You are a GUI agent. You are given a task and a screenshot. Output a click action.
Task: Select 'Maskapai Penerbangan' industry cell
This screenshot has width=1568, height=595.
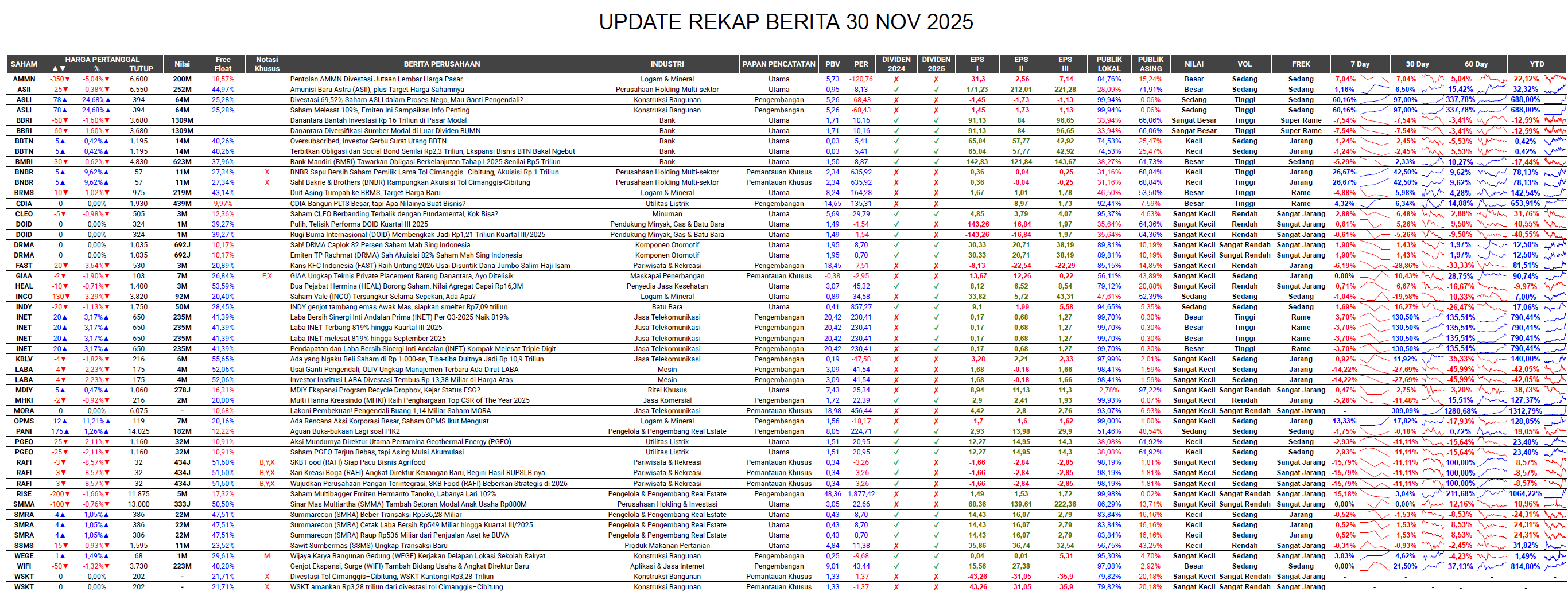coord(667,276)
